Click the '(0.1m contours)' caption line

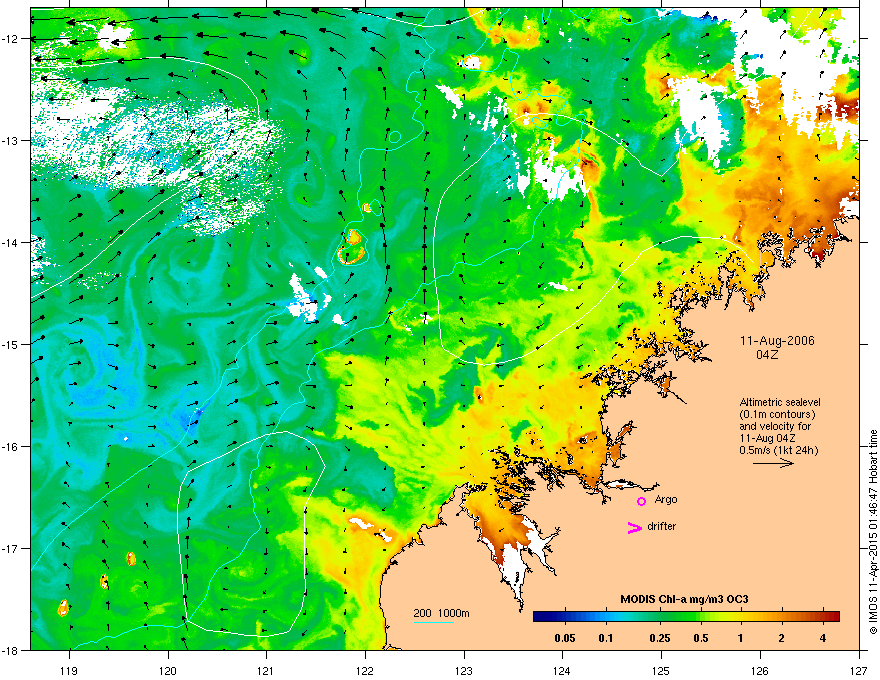777,415
